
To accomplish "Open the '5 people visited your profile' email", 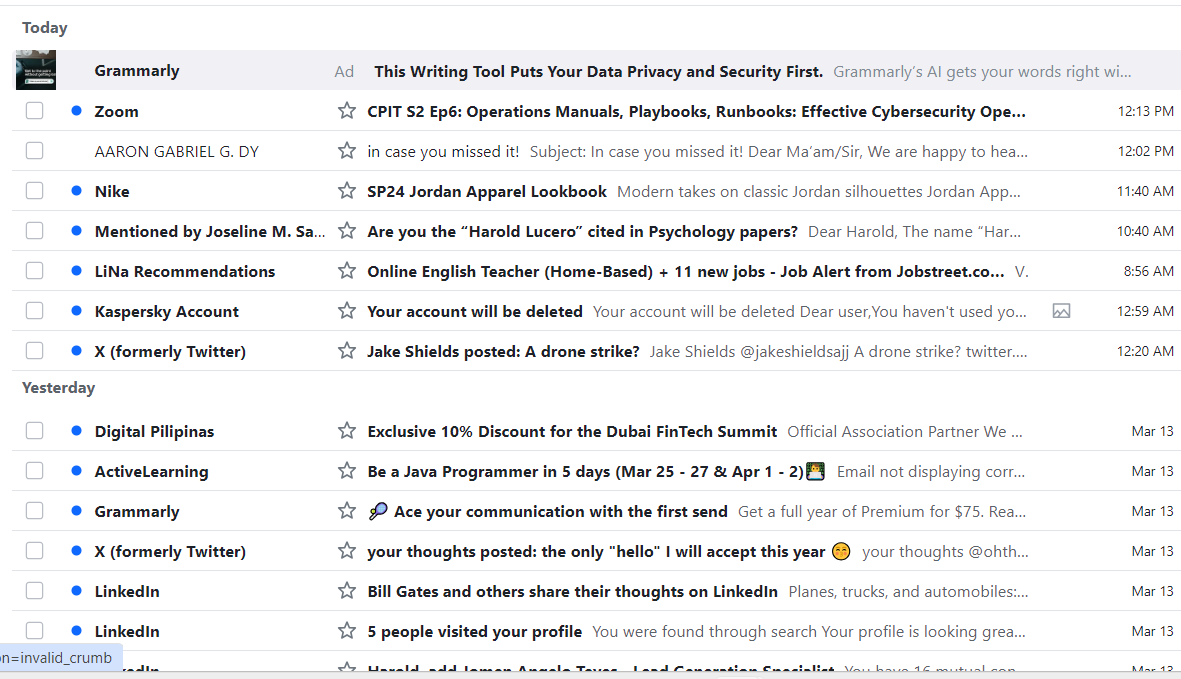I will pyautogui.click(x=475, y=631).
